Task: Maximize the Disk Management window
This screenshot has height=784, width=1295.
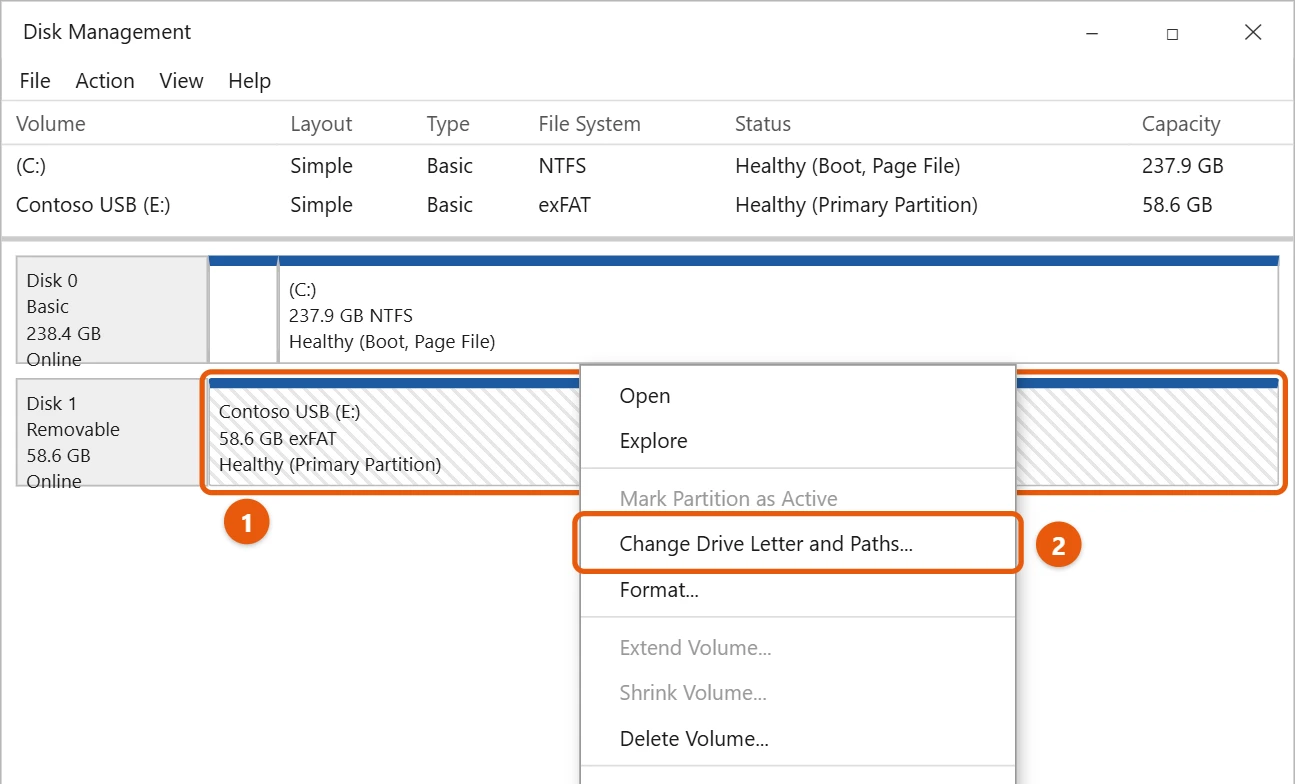Action: pos(1172,33)
